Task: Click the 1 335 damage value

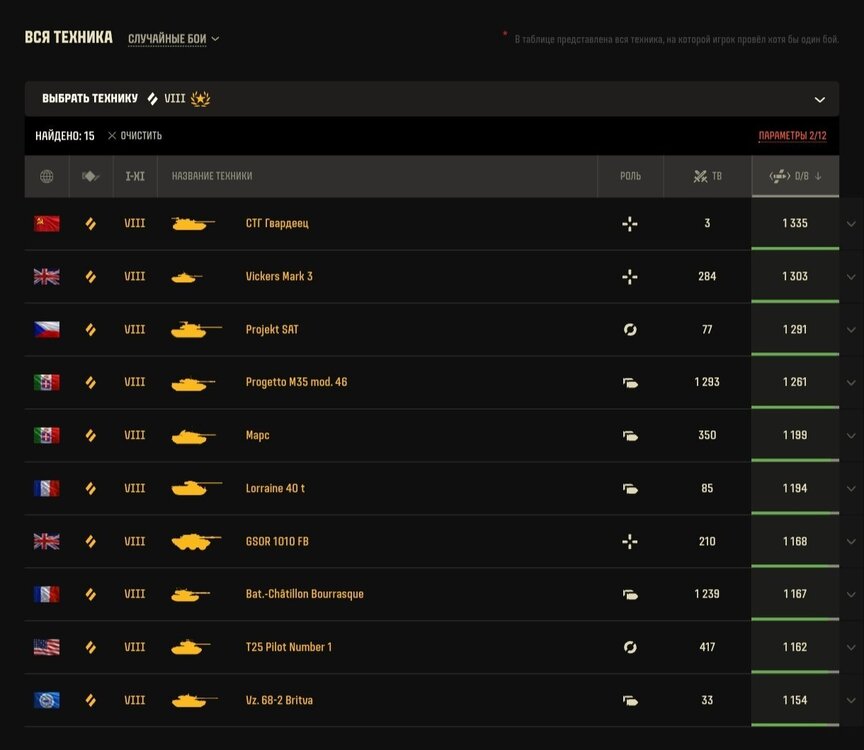Action: [795, 223]
